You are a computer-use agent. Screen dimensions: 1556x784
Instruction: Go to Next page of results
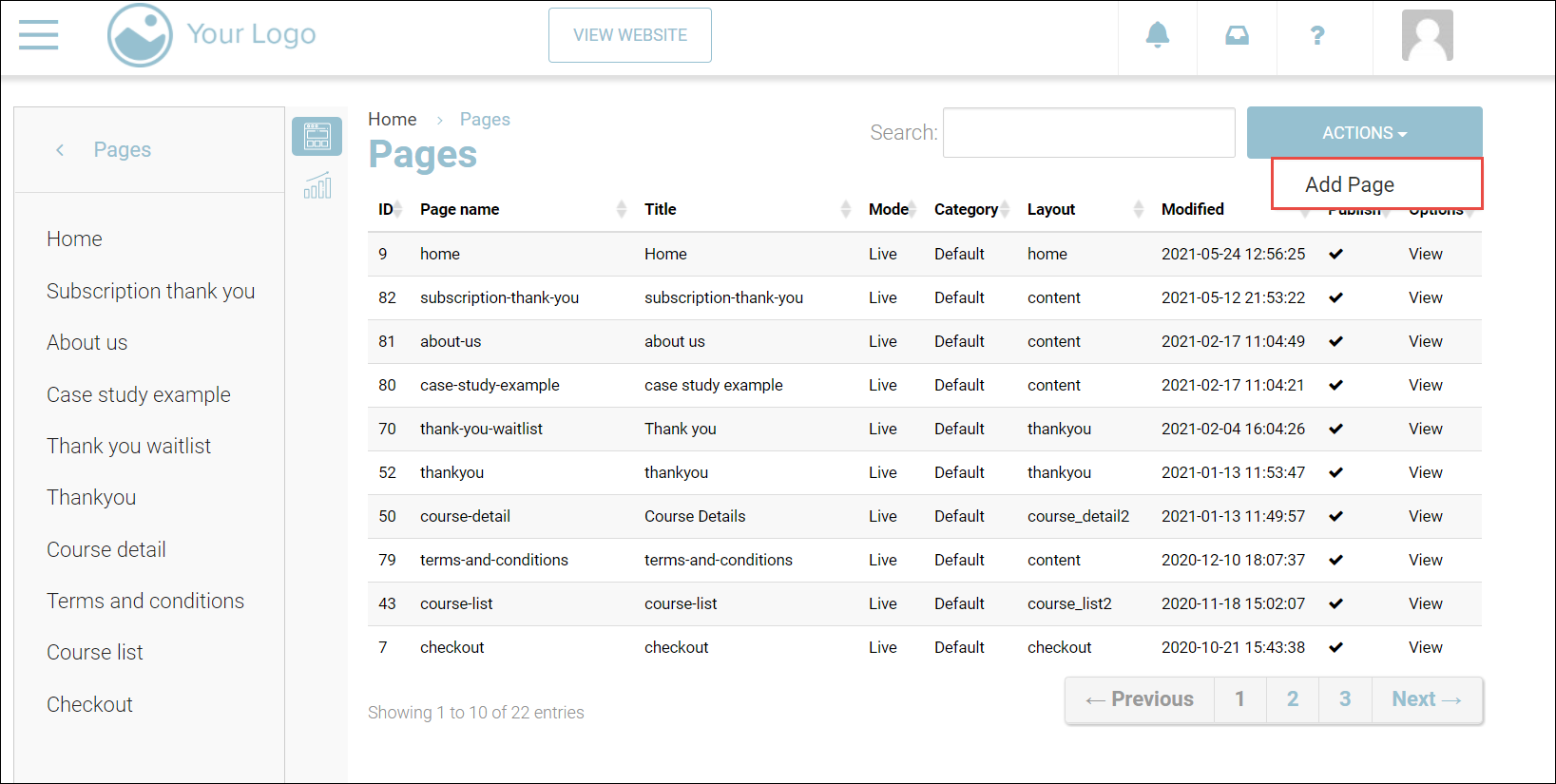(x=1426, y=699)
